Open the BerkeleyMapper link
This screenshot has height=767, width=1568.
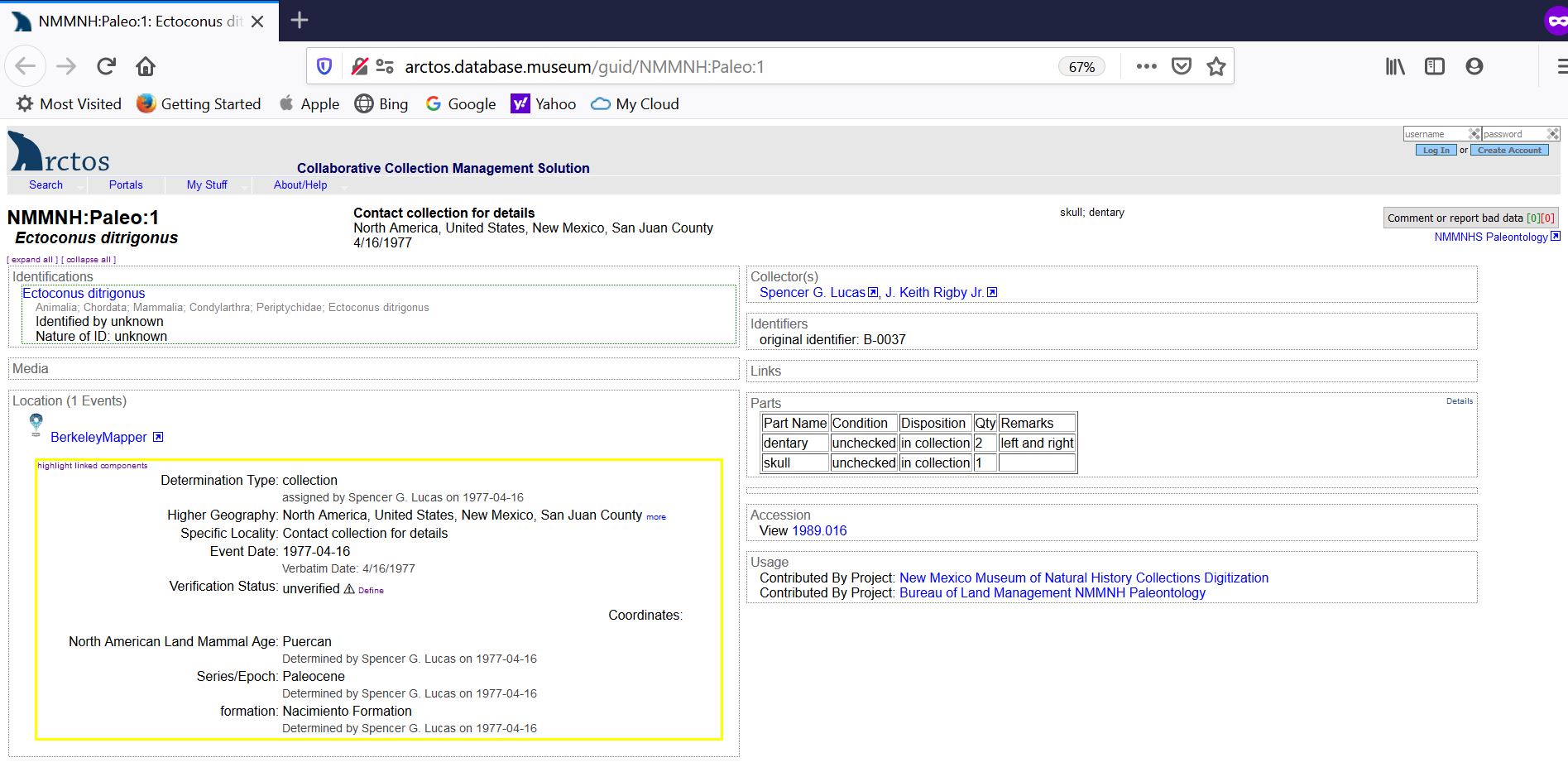98,437
